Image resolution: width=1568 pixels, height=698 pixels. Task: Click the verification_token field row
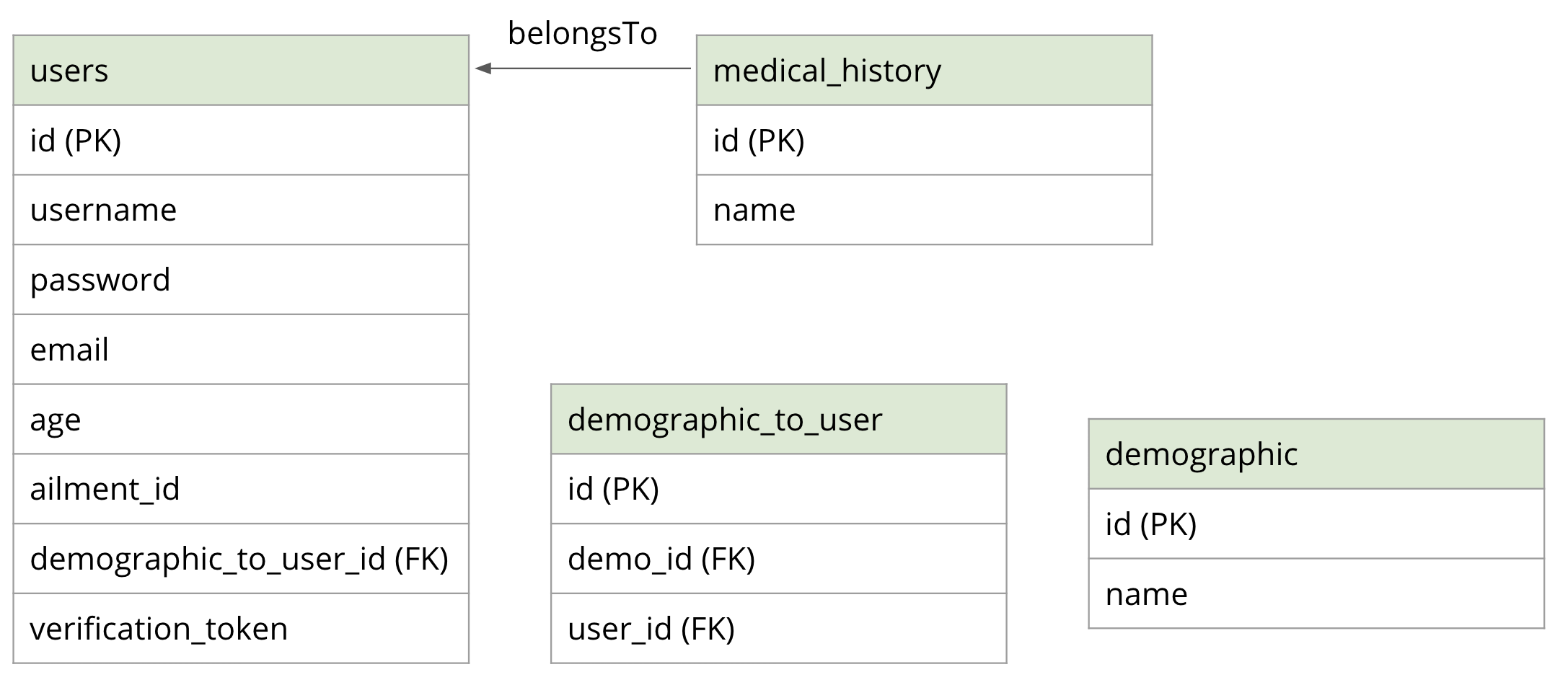tap(241, 629)
